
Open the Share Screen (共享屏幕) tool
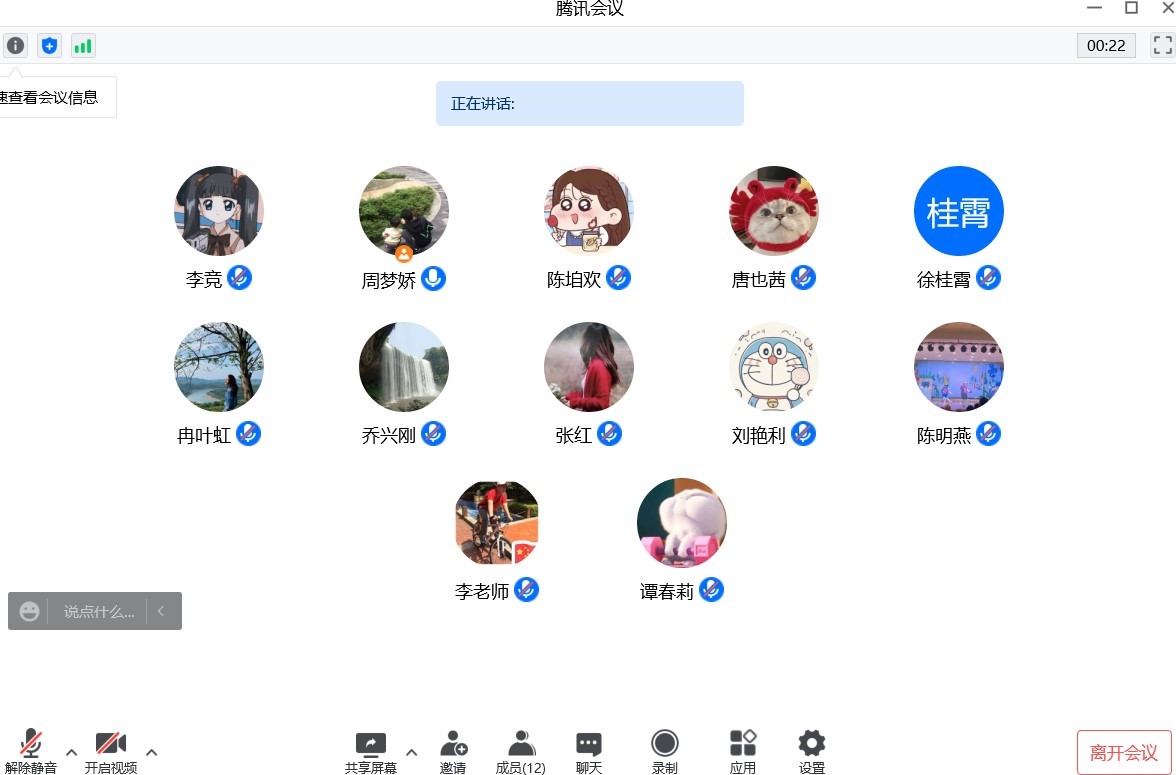click(x=370, y=752)
